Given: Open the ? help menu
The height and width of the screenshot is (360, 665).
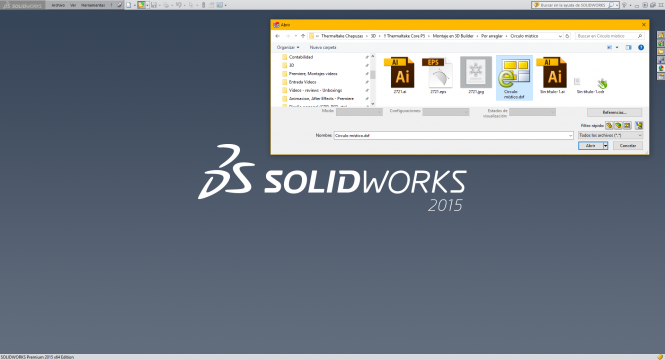Looking at the screenshot, I should (x=111, y=5).
